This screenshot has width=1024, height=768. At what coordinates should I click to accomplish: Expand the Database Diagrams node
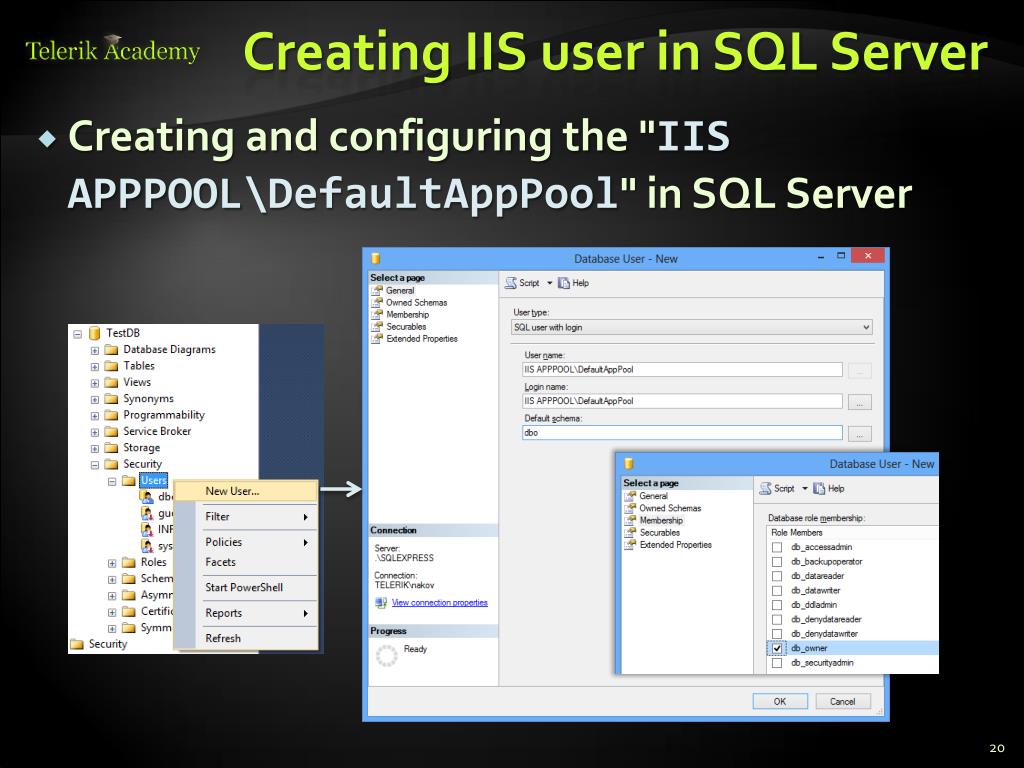95,350
